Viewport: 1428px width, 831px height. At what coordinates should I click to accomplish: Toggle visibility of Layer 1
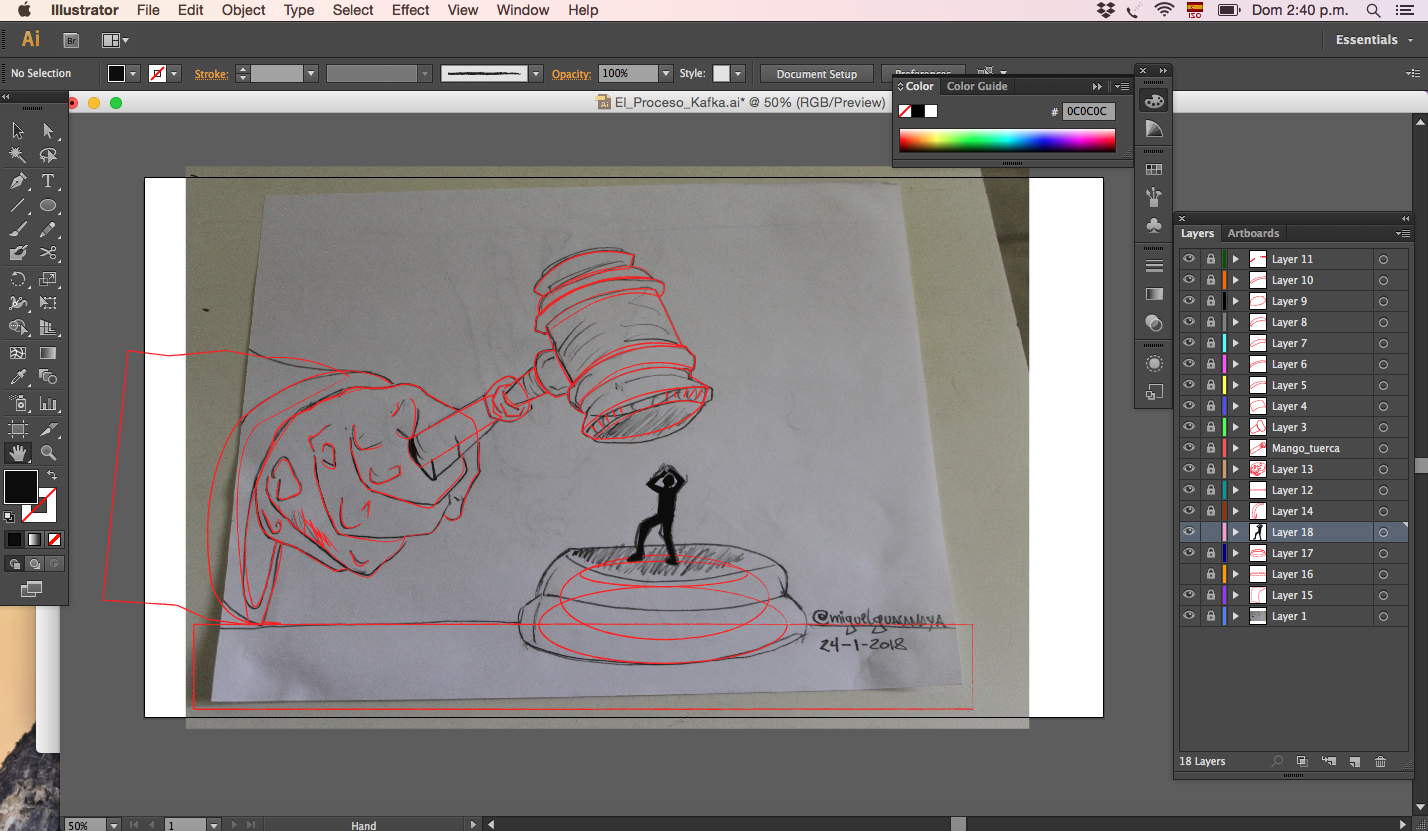[1189, 616]
